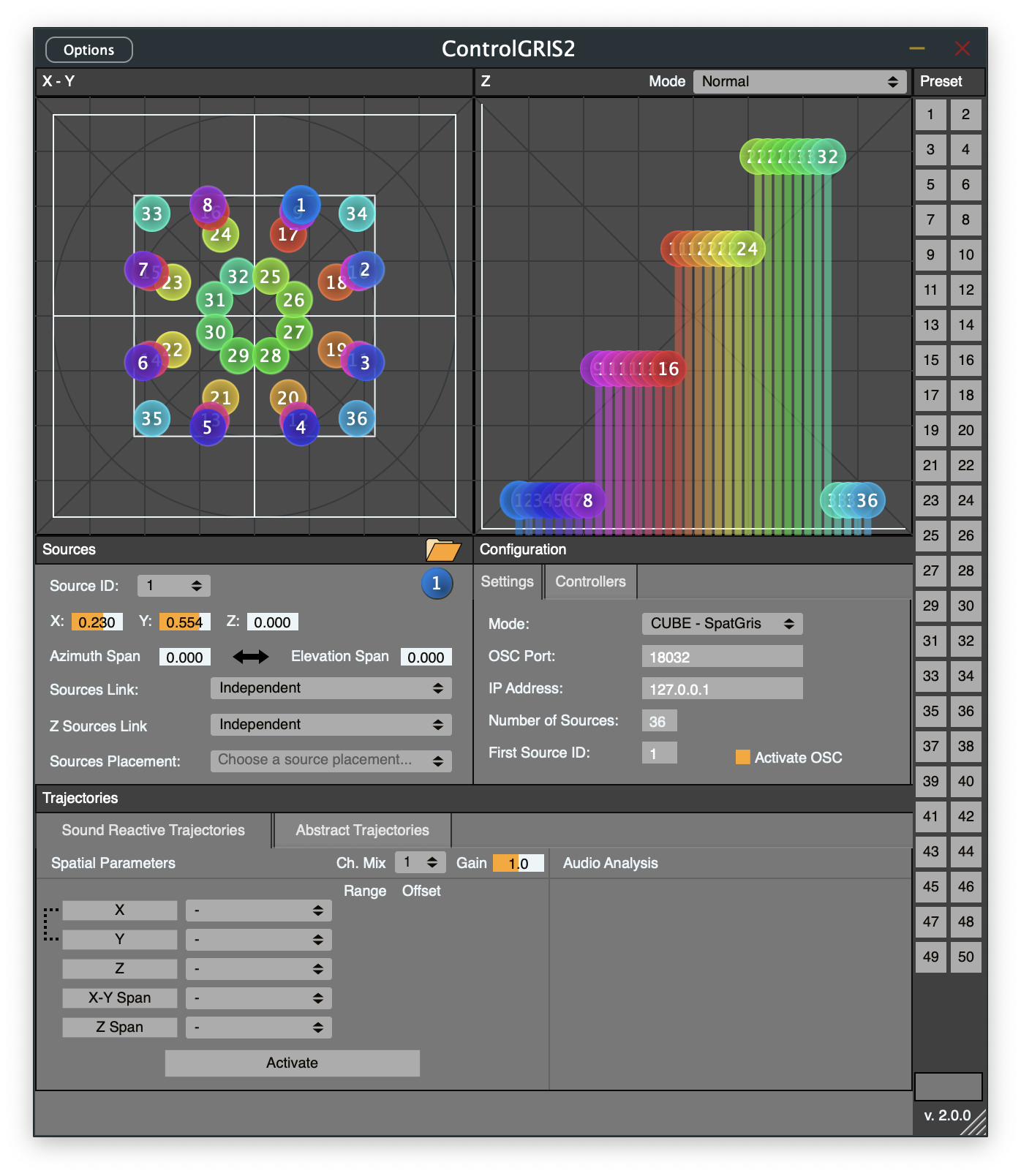Viewport: 1021px width, 1176px height.
Task: Open the Z Mode Normal dropdown
Action: [x=799, y=82]
